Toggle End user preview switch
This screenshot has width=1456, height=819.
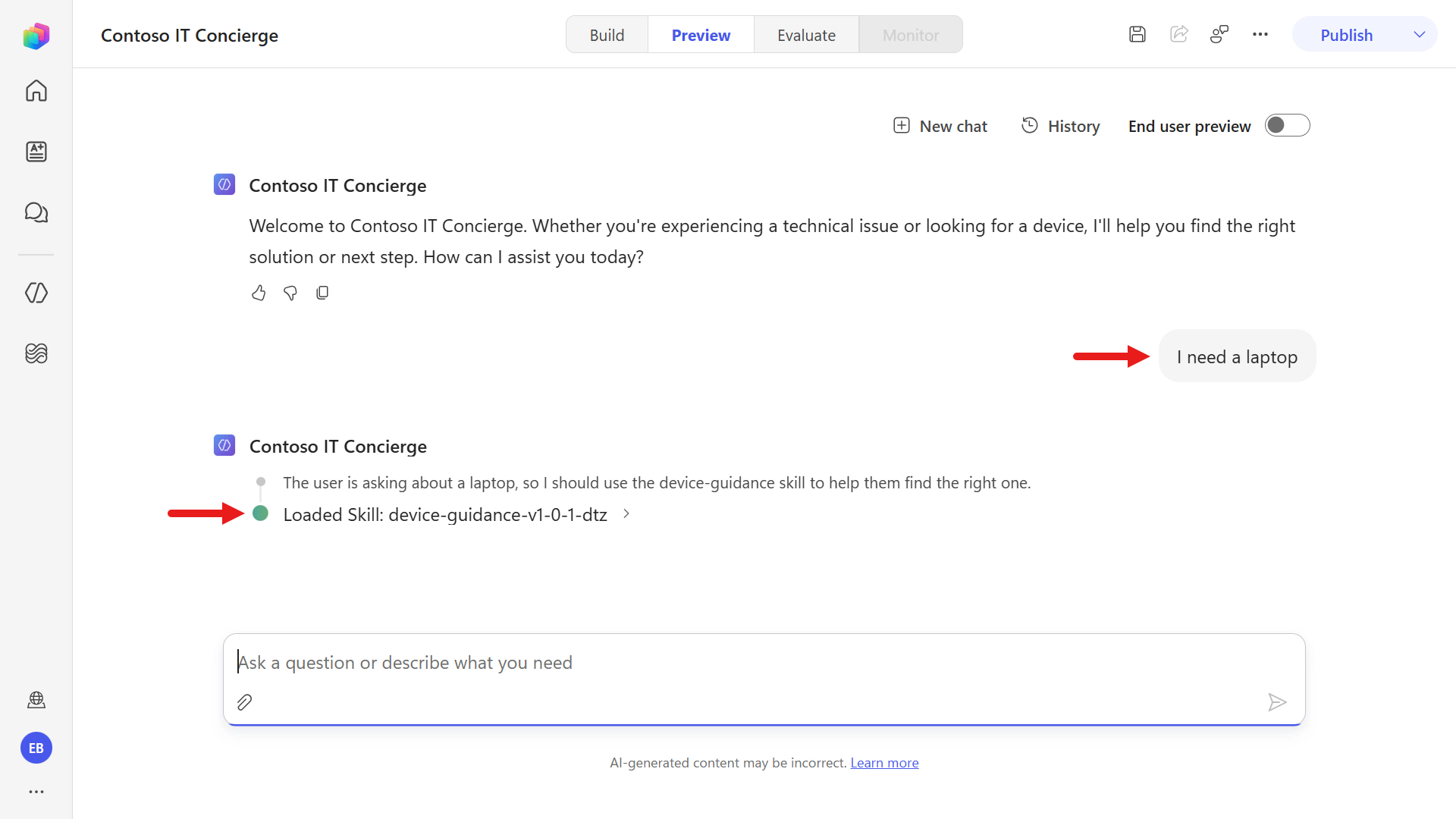[x=1287, y=125]
